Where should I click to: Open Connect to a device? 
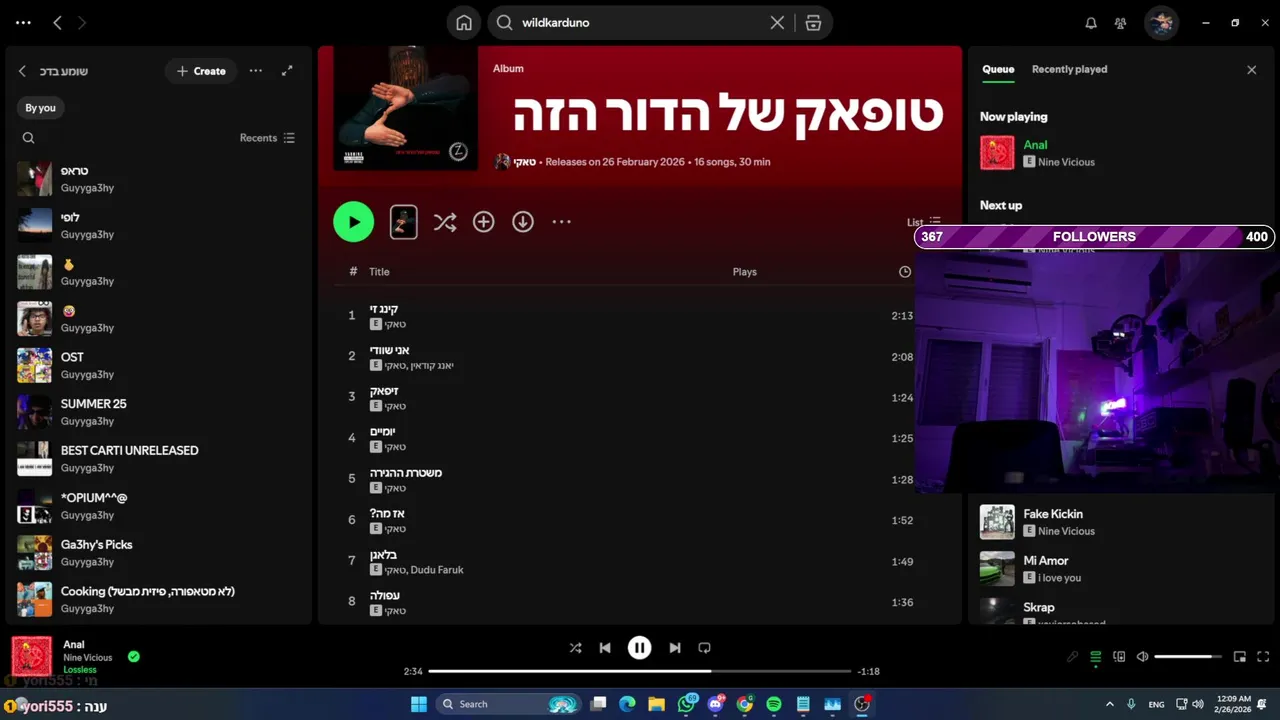coord(1119,657)
